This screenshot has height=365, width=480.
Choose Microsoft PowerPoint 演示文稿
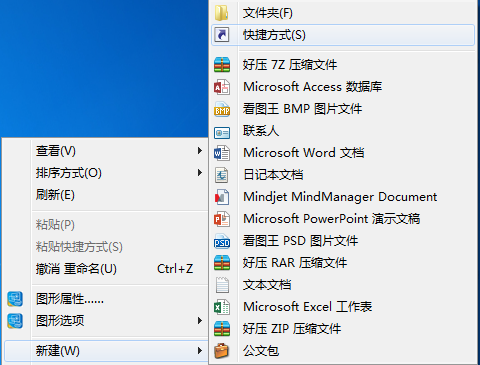[x=343, y=219]
